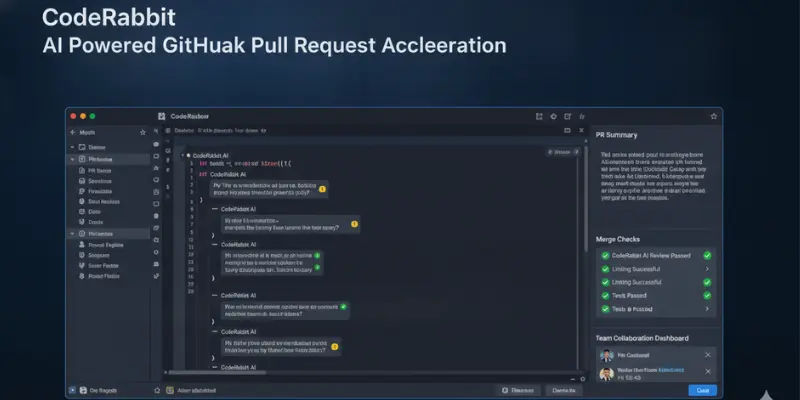This screenshot has width=800, height=400.
Task: Expand the chevron on the first Linting Successful row
Action: tap(707, 269)
